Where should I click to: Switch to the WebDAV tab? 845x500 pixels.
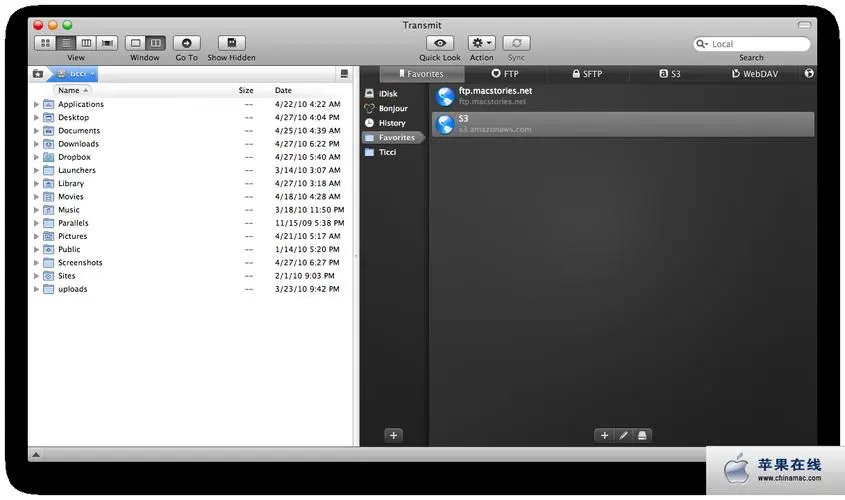pos(754,74)
